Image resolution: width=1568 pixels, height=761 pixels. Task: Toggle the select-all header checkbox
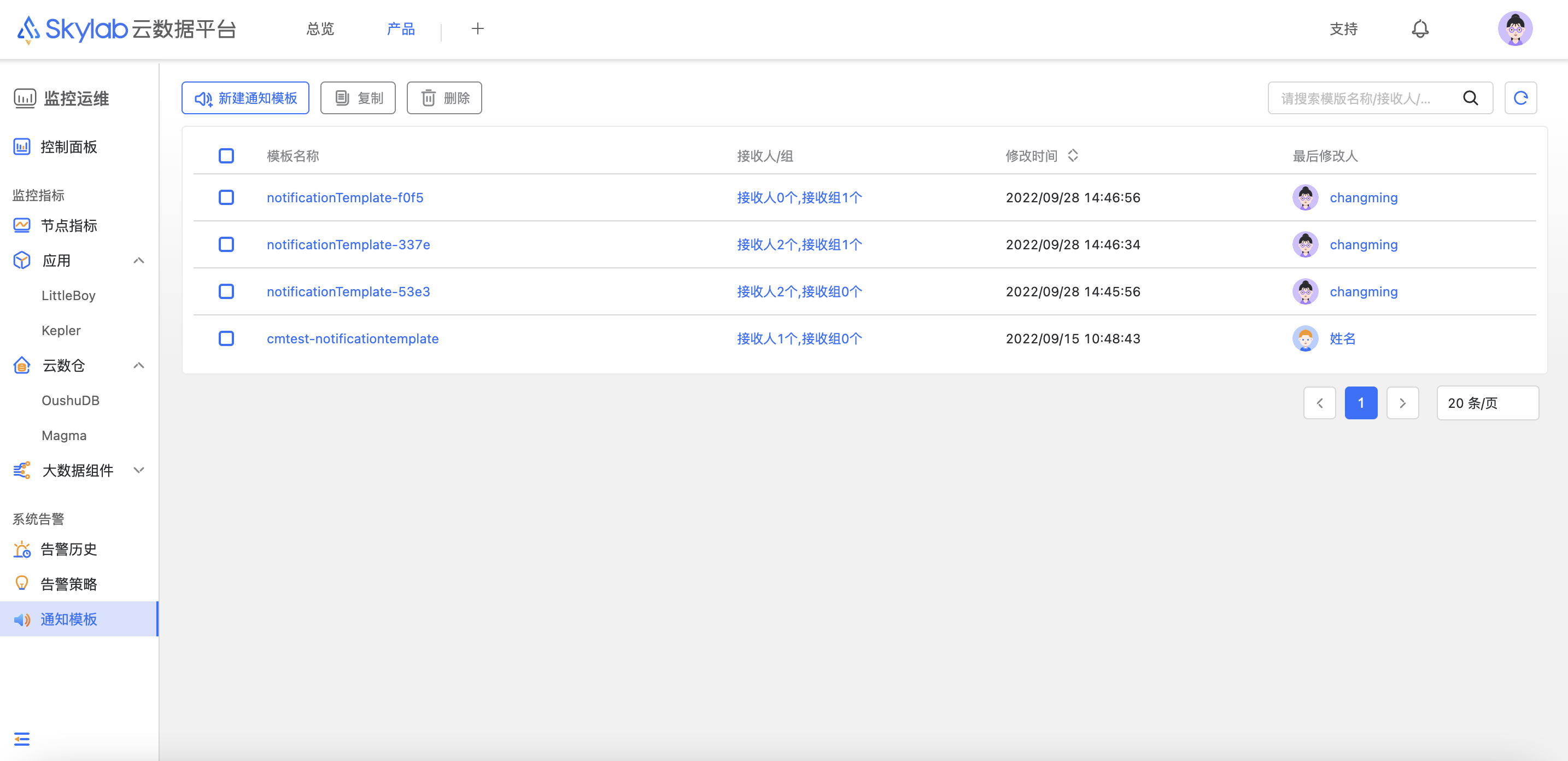click(x=226, y=156)
